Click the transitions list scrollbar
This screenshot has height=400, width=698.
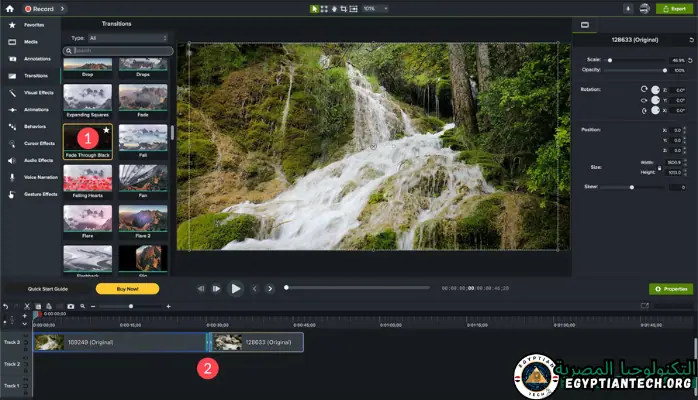click(x=172, y=132)
